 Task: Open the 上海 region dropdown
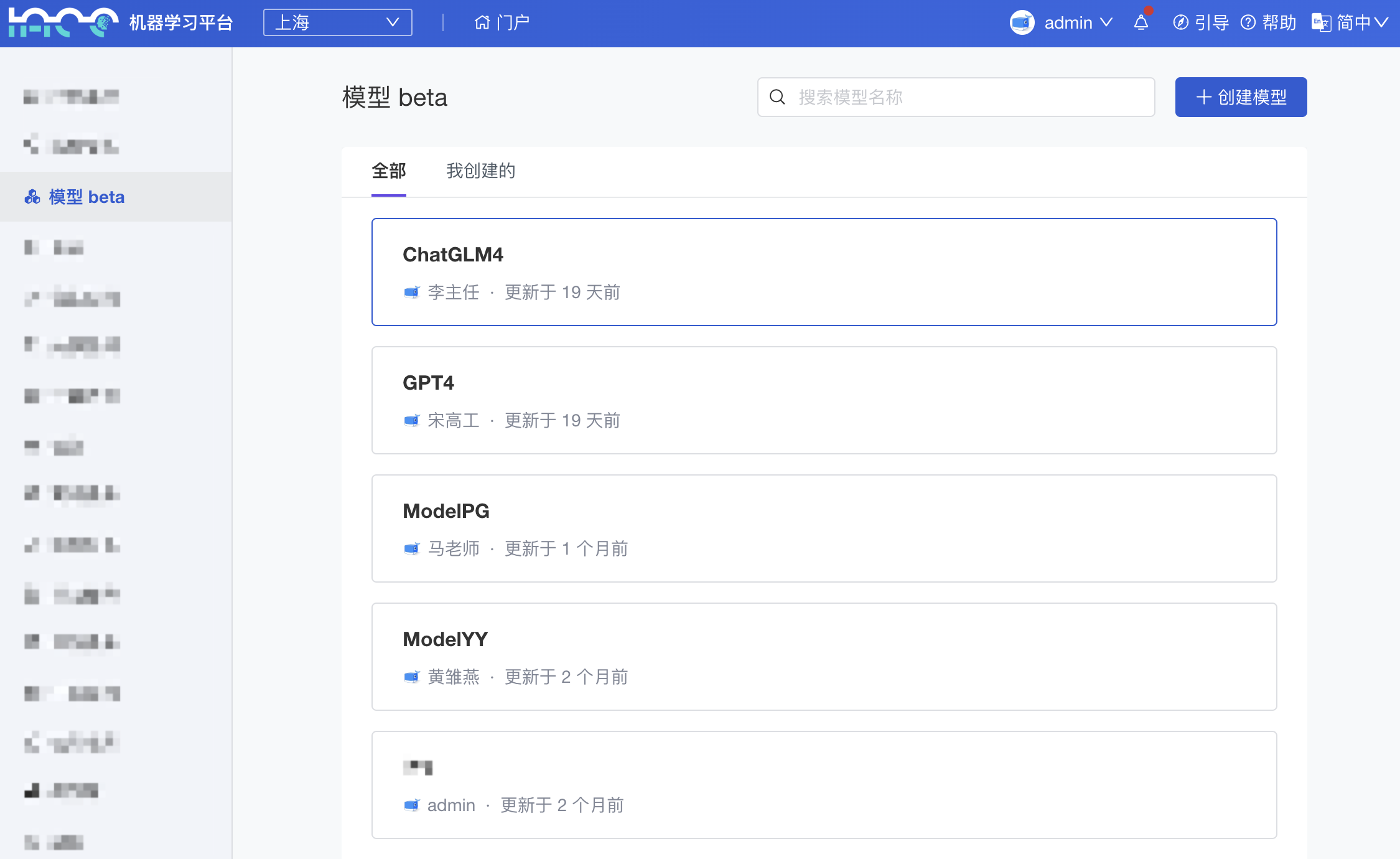[x=337, y=23]
